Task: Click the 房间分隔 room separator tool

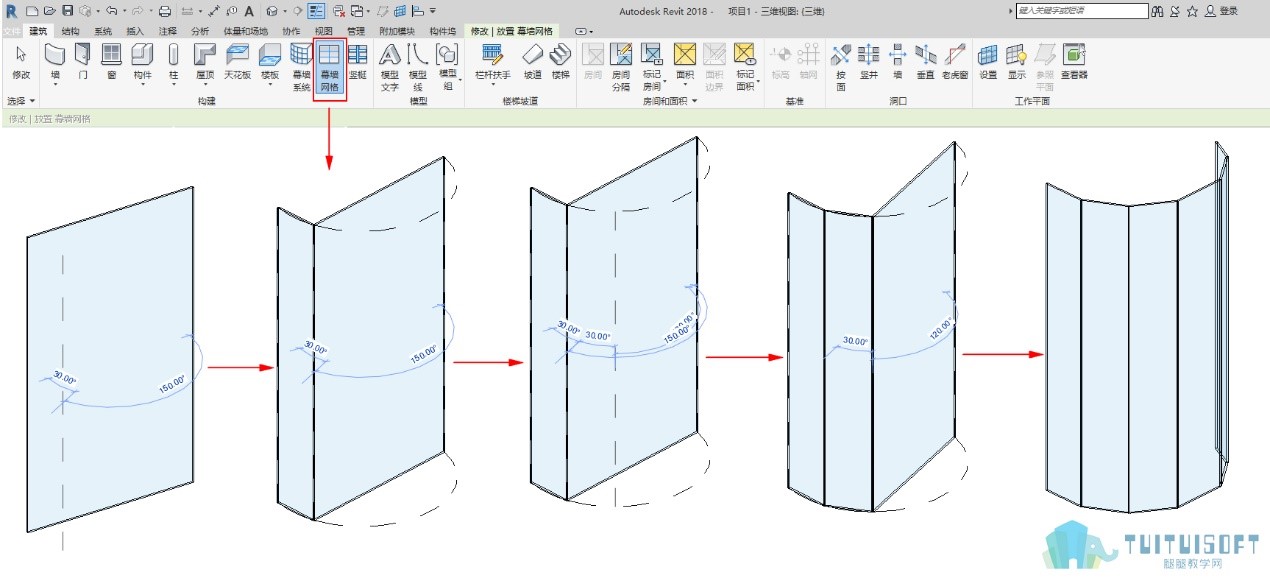Action: (x=621, y=67)
